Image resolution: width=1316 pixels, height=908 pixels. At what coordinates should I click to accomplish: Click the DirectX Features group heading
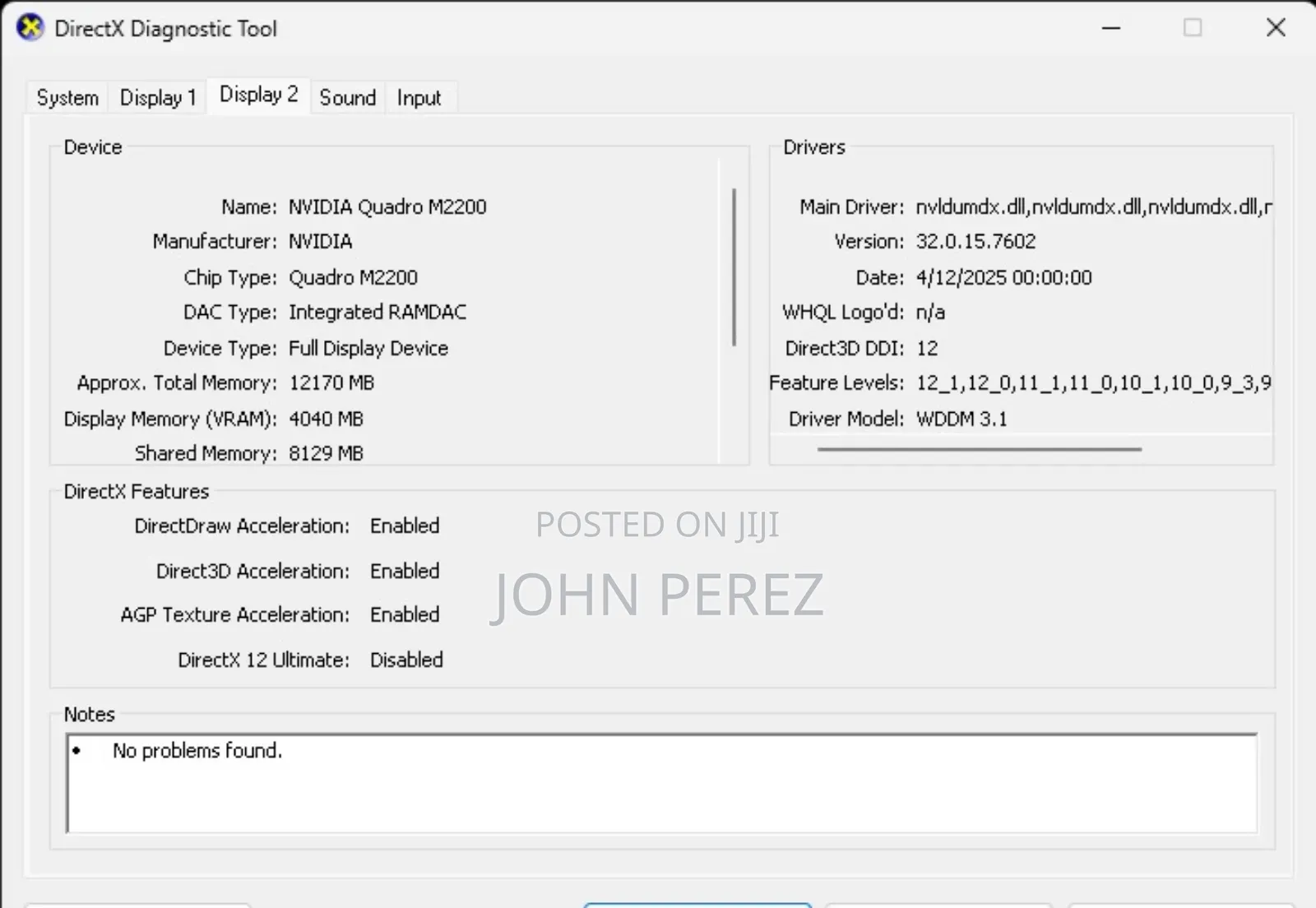[137, 492]
